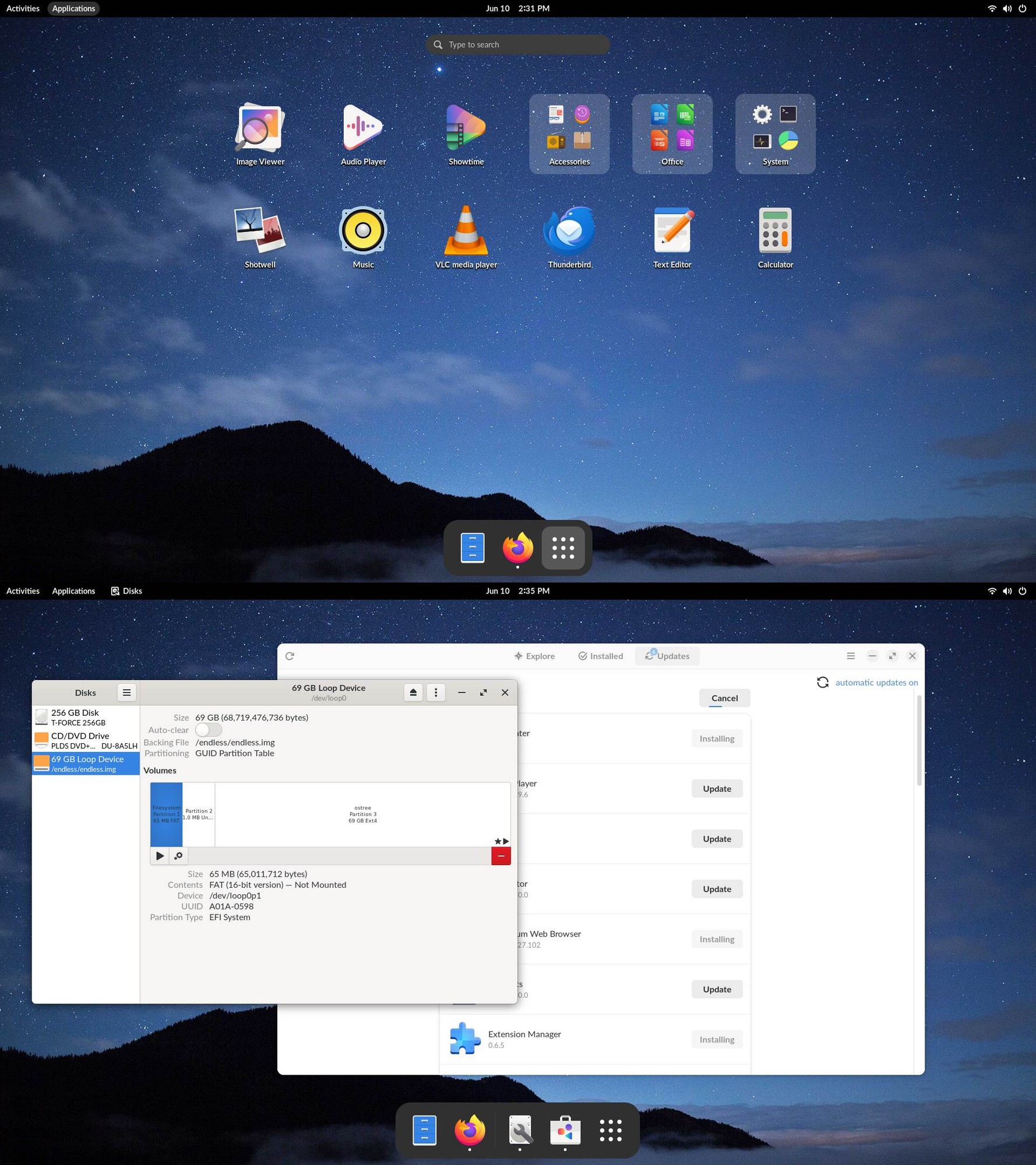This screenshot has width=1036, height=1165.
Task: Click the Disks wrench icon in the dock
Action: coord(520,1130)
